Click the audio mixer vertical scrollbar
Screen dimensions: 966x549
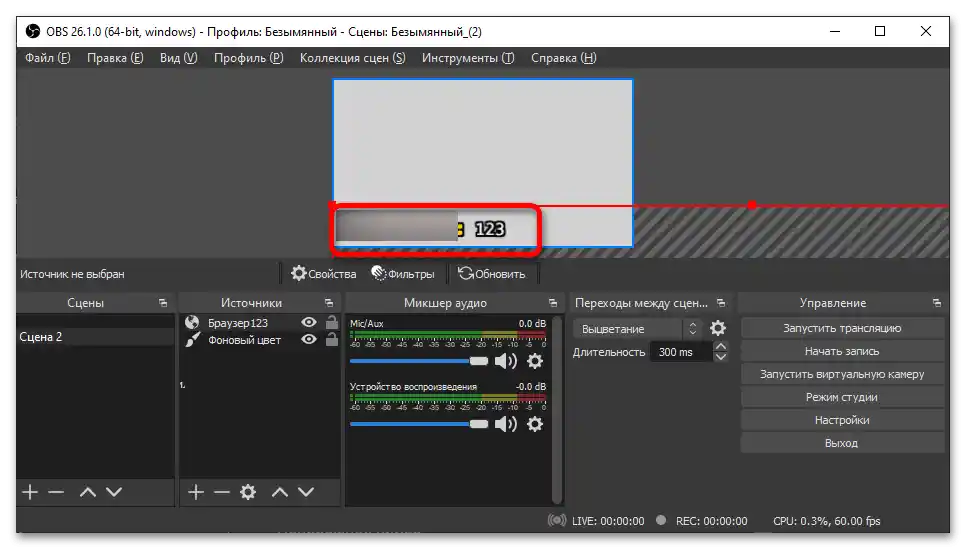click(x=557, y=410)
